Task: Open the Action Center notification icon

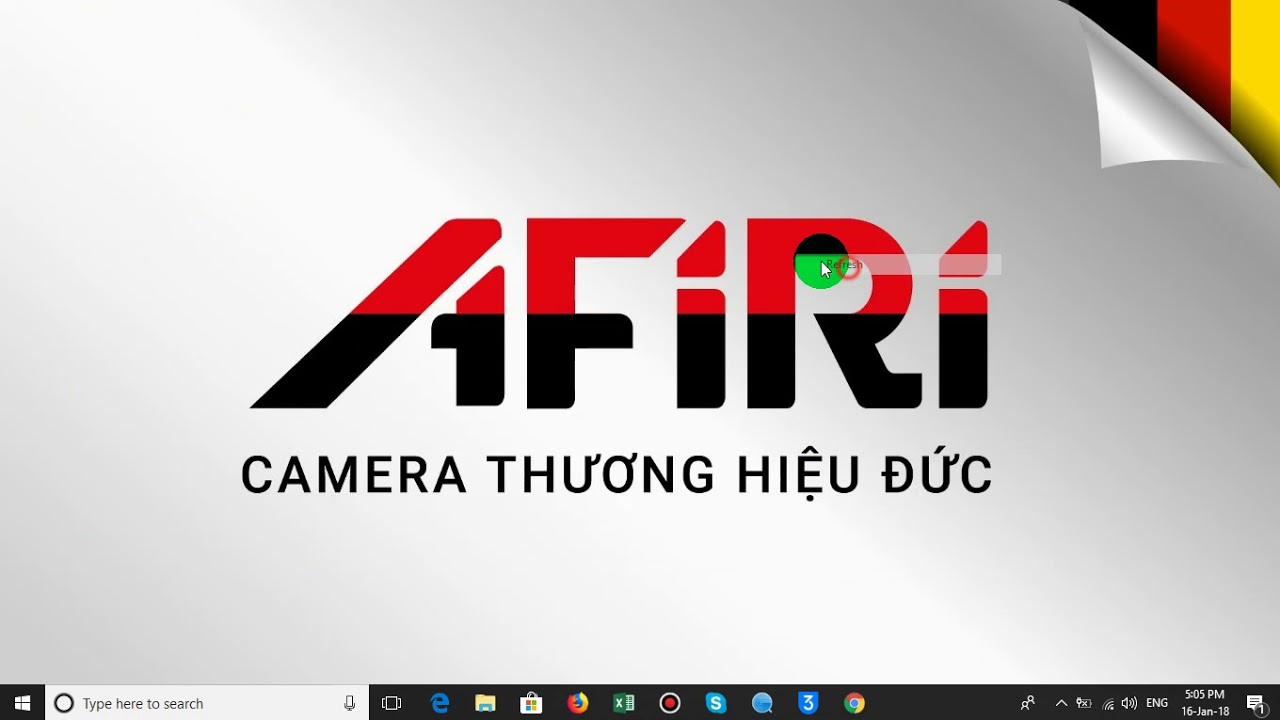Action: pos(1257,703)
